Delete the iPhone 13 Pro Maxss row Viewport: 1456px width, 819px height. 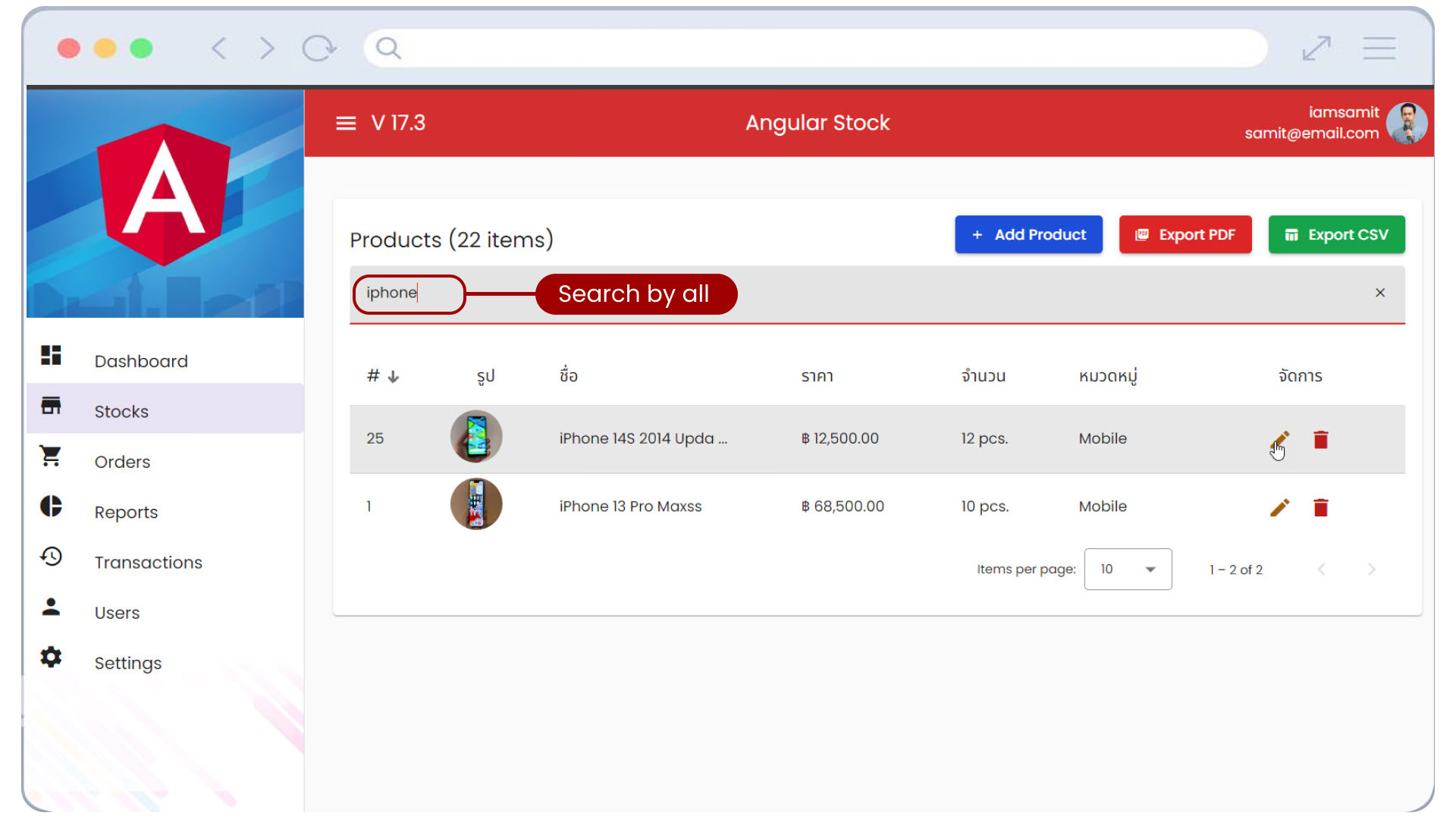tap(1320, 507)
